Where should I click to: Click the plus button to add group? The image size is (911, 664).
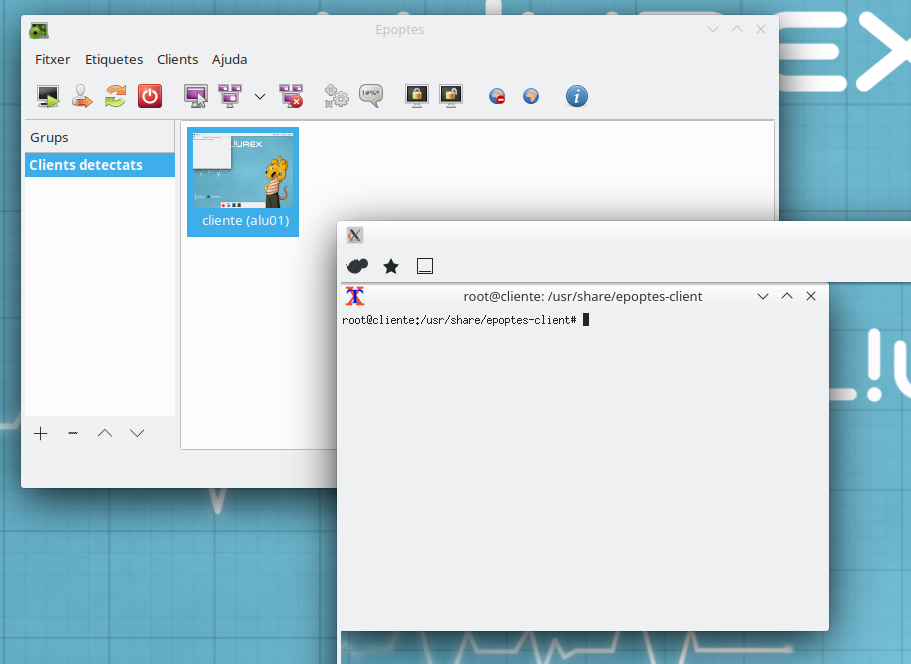(41, 433)
